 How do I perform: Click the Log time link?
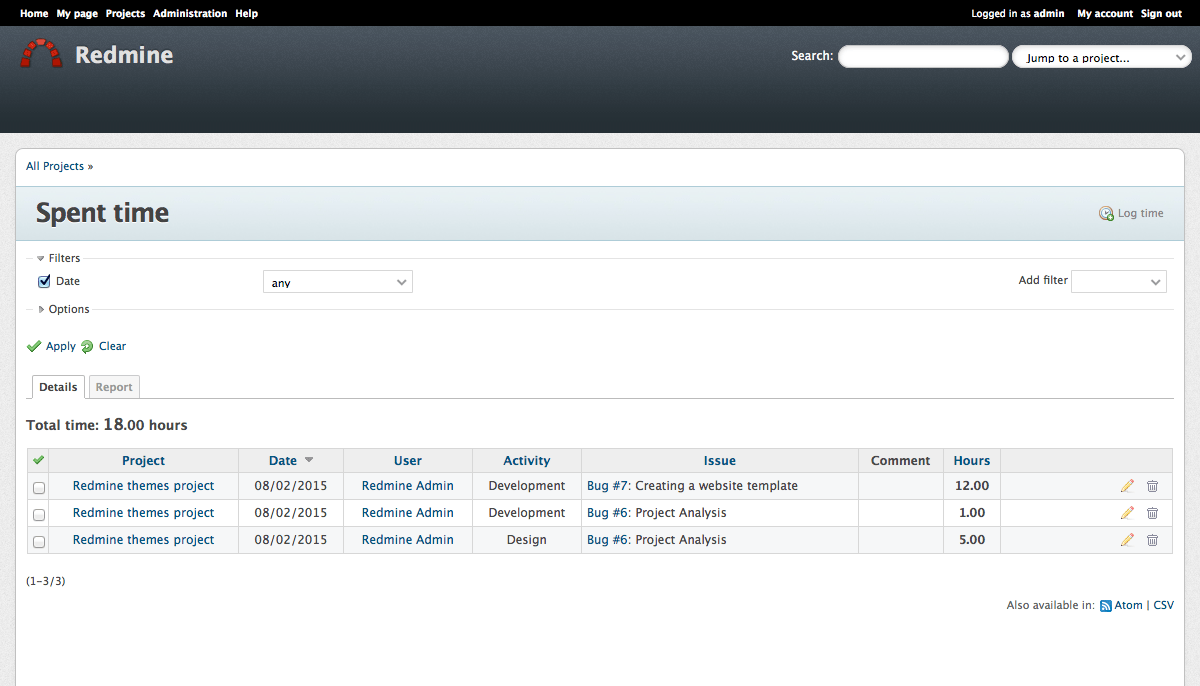tap(1140, 214)
